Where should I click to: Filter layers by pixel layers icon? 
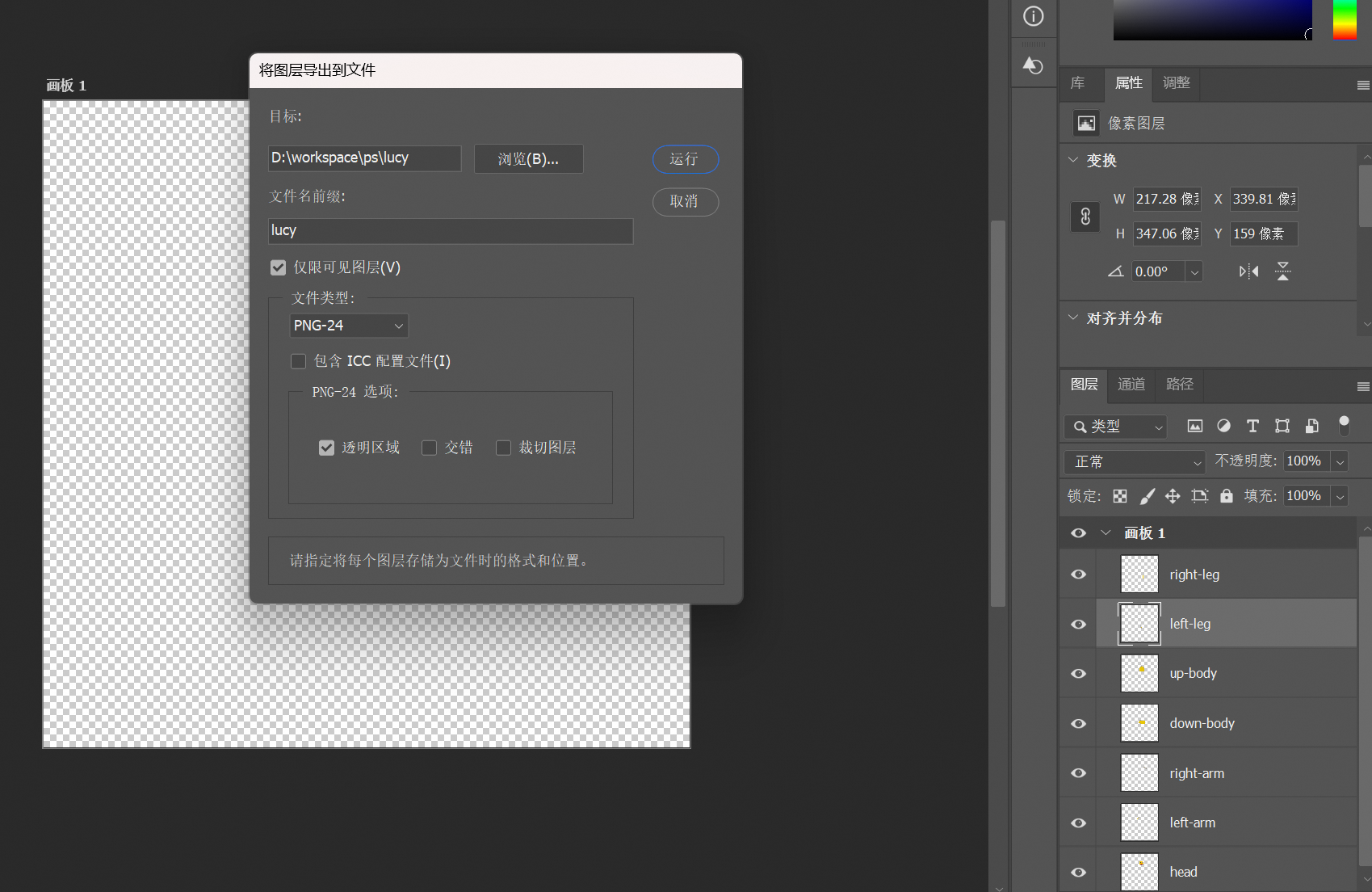pyautogui.click(x=1195, y=426)
